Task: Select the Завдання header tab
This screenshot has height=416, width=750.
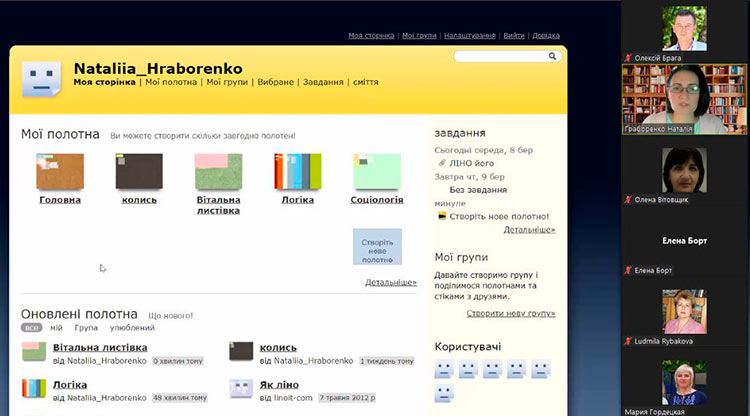Action: point(323,82)
